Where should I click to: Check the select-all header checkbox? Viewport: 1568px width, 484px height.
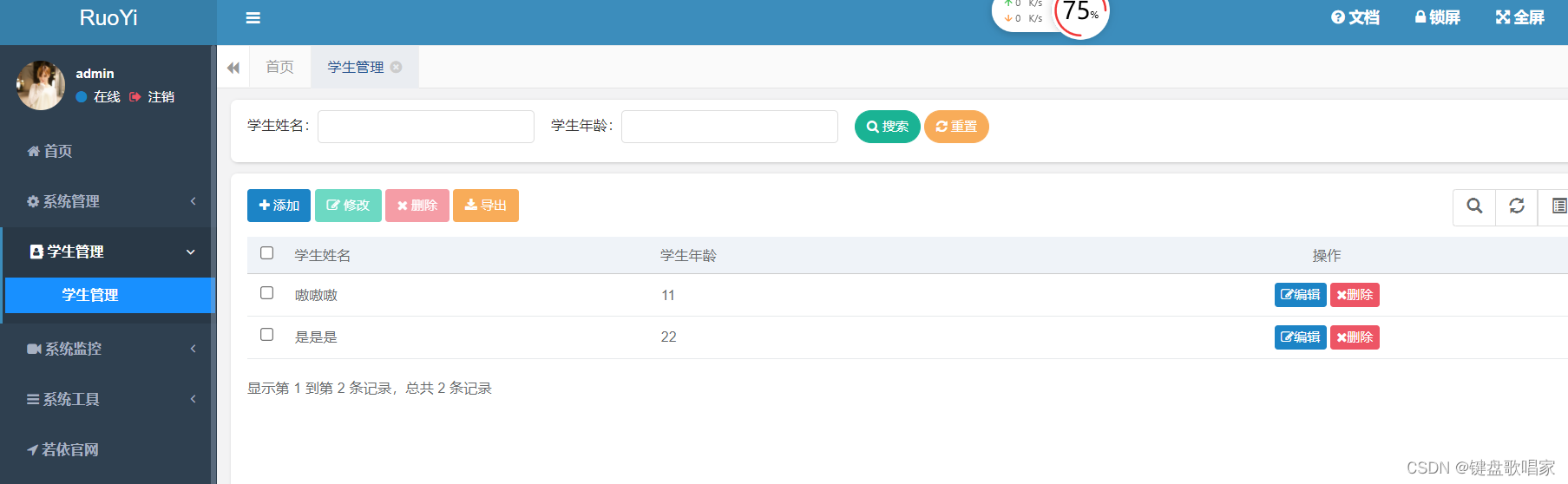point(267,253)
